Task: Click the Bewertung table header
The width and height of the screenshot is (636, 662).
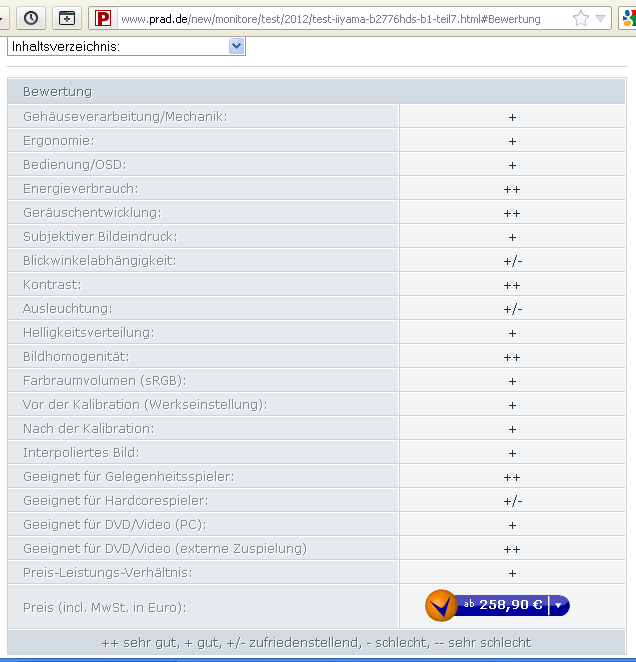Action: pyautogui.click(x=57, y=92)
